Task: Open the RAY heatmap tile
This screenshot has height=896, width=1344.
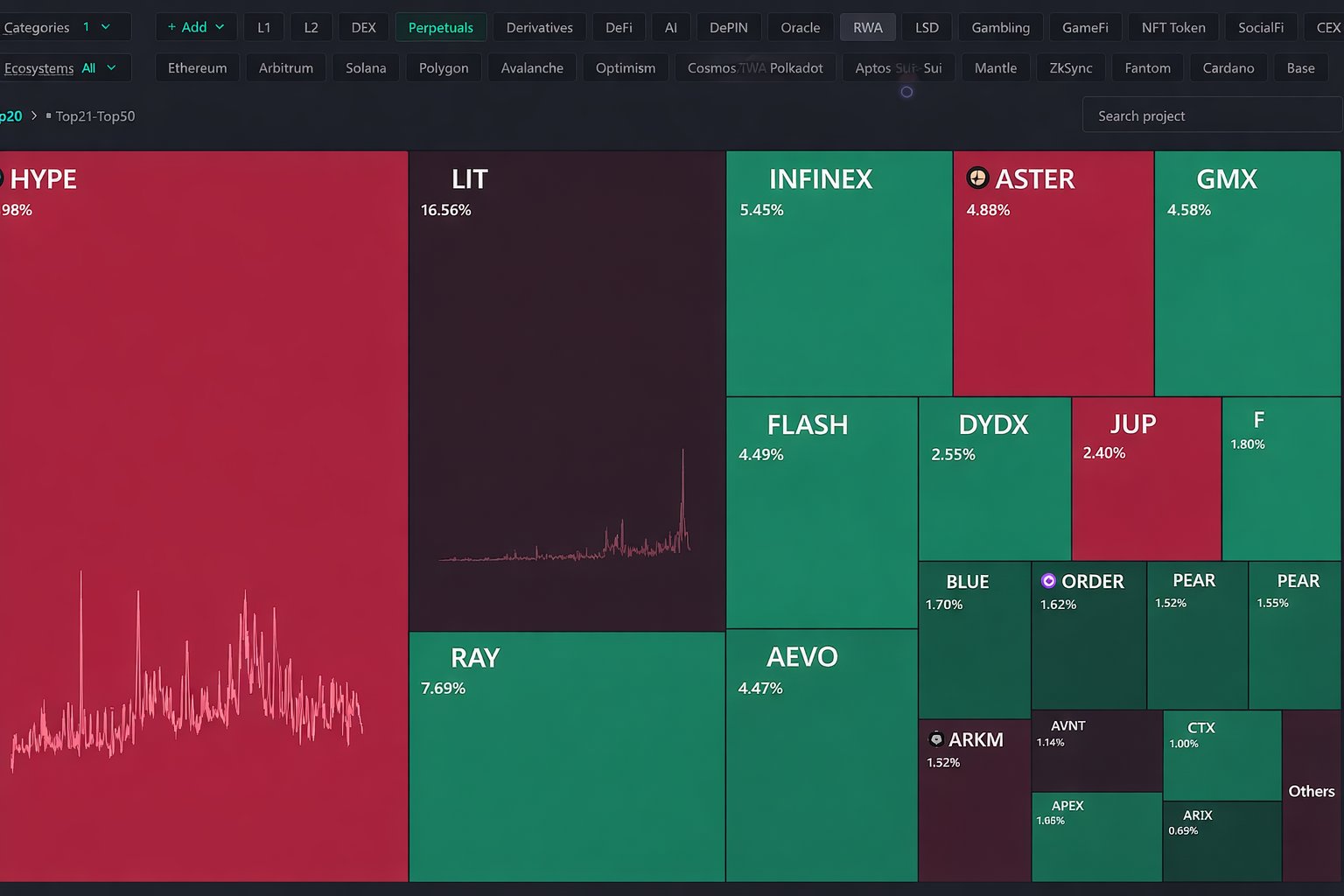Action: [567, 757]
